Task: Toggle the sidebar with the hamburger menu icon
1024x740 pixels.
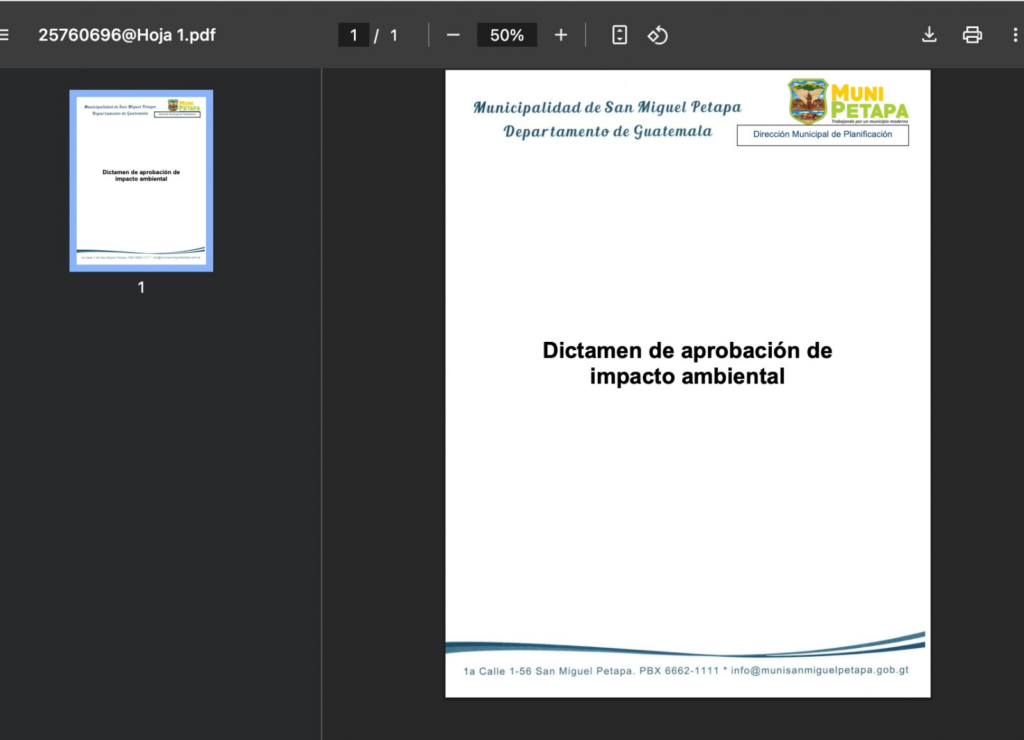Action: click(5, 35)
